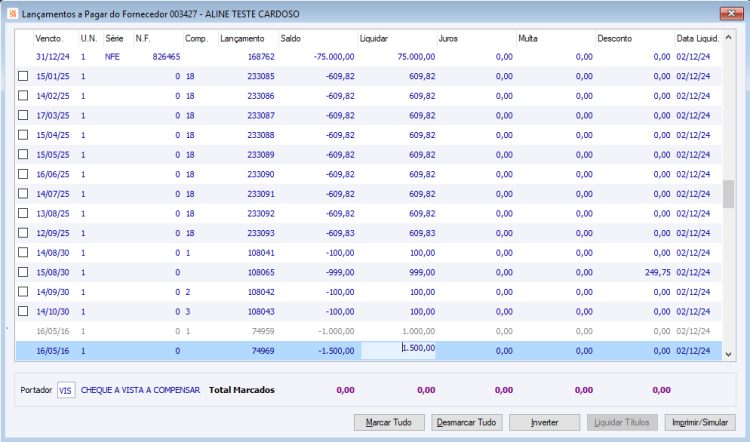
Task: Click the Liquidar Títulos button
Action: [x=622, y=422]
